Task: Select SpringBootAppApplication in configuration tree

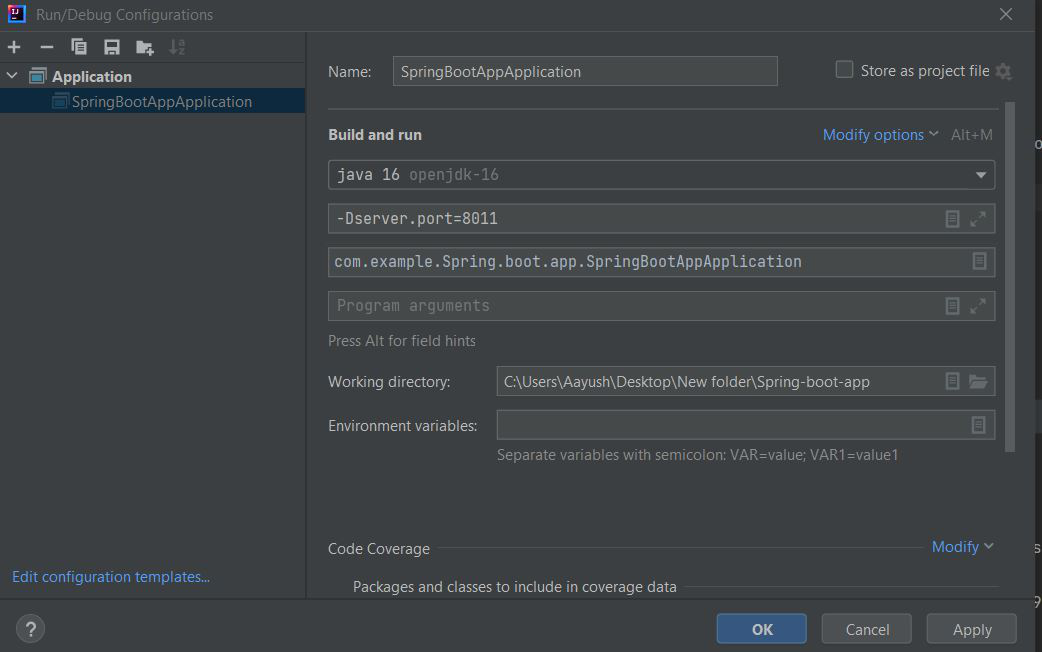Action: point(161,101)
